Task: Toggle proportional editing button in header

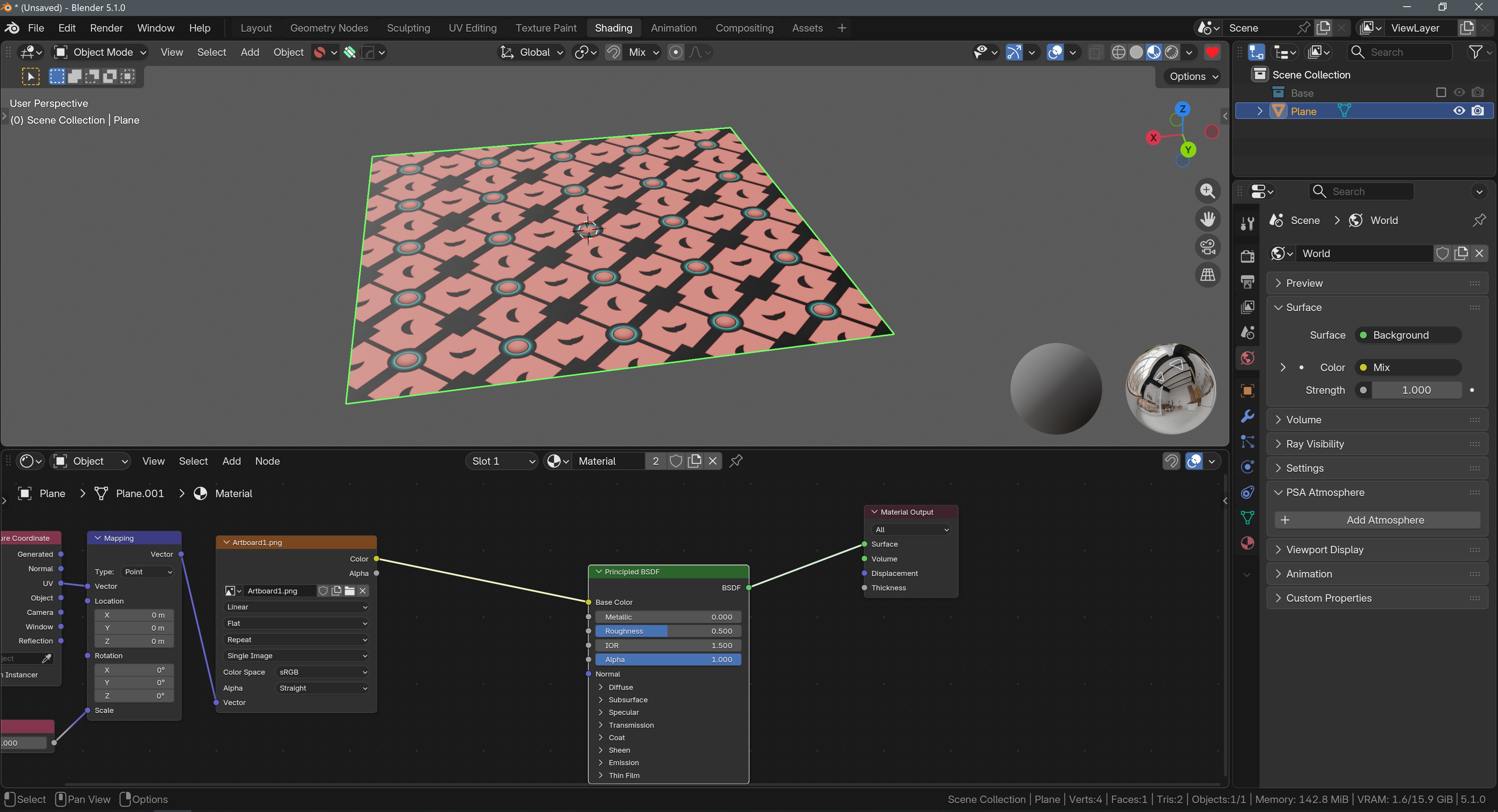Action: [x=675, y=52]
